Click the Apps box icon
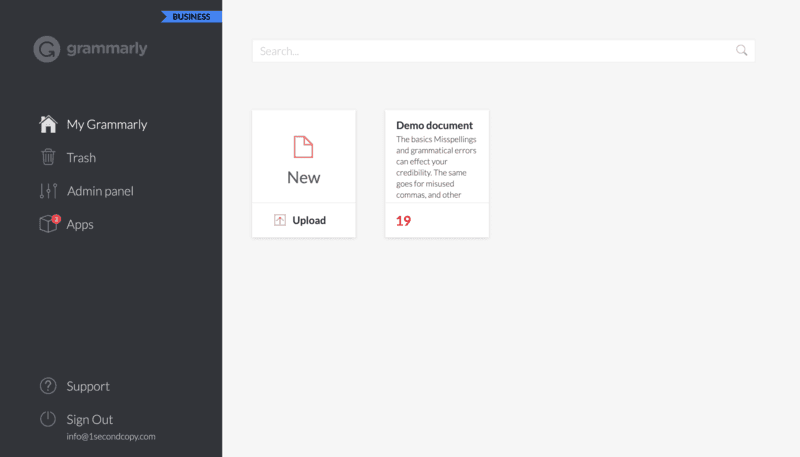Screen dimensions: 800x457 point(48,223)
